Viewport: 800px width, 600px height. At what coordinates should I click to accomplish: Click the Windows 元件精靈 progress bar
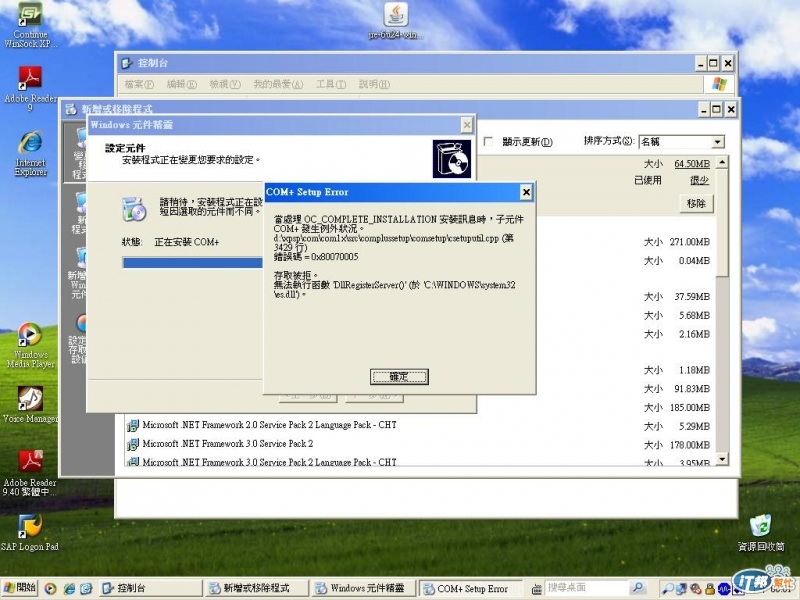[x=193, y=263]
